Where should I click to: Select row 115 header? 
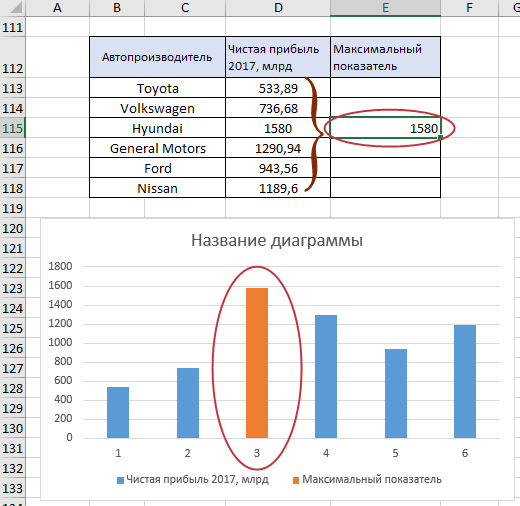pyautogui.click(x=12, y=128)
